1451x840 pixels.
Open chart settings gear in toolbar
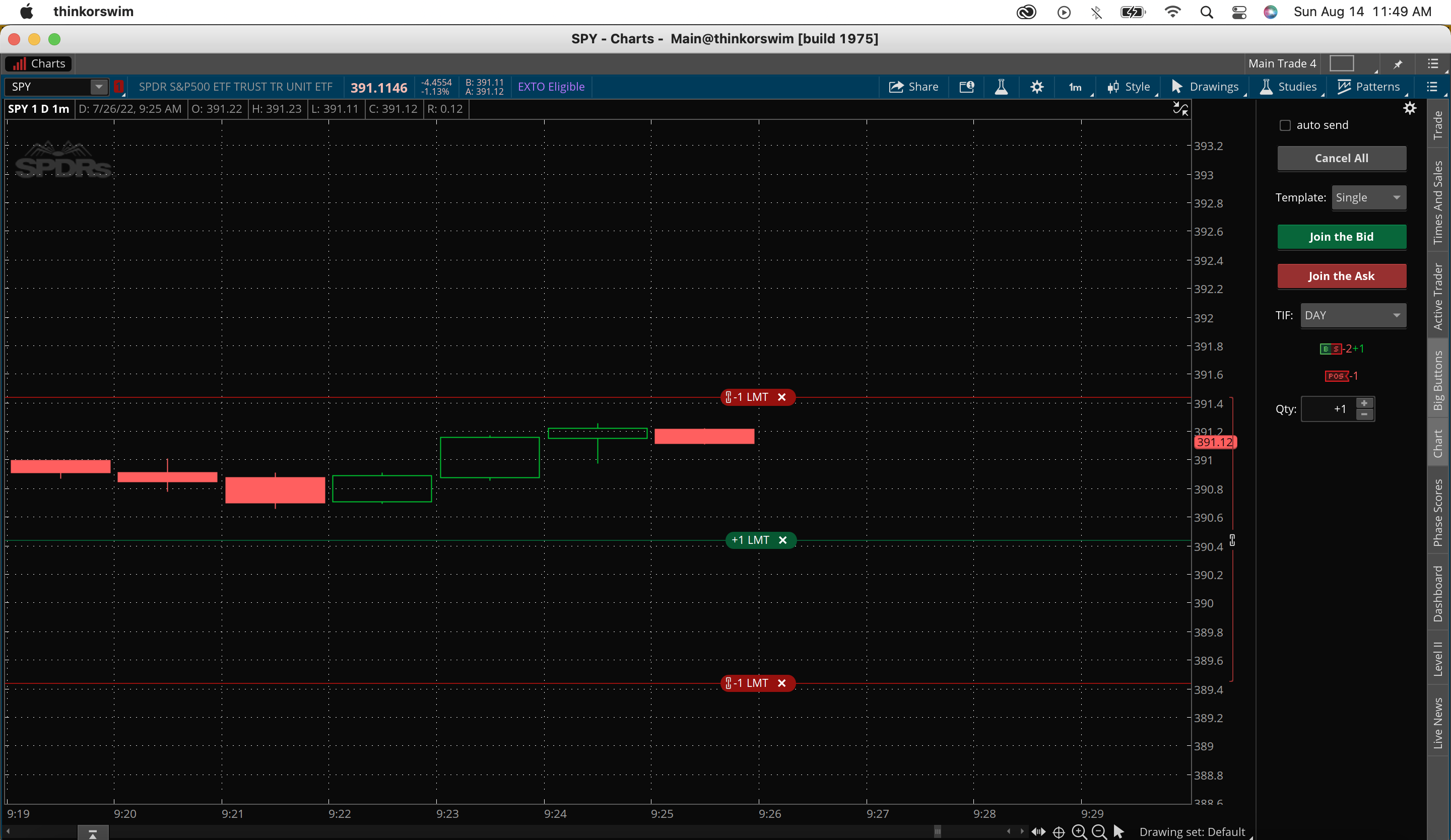coord(1036,87)
